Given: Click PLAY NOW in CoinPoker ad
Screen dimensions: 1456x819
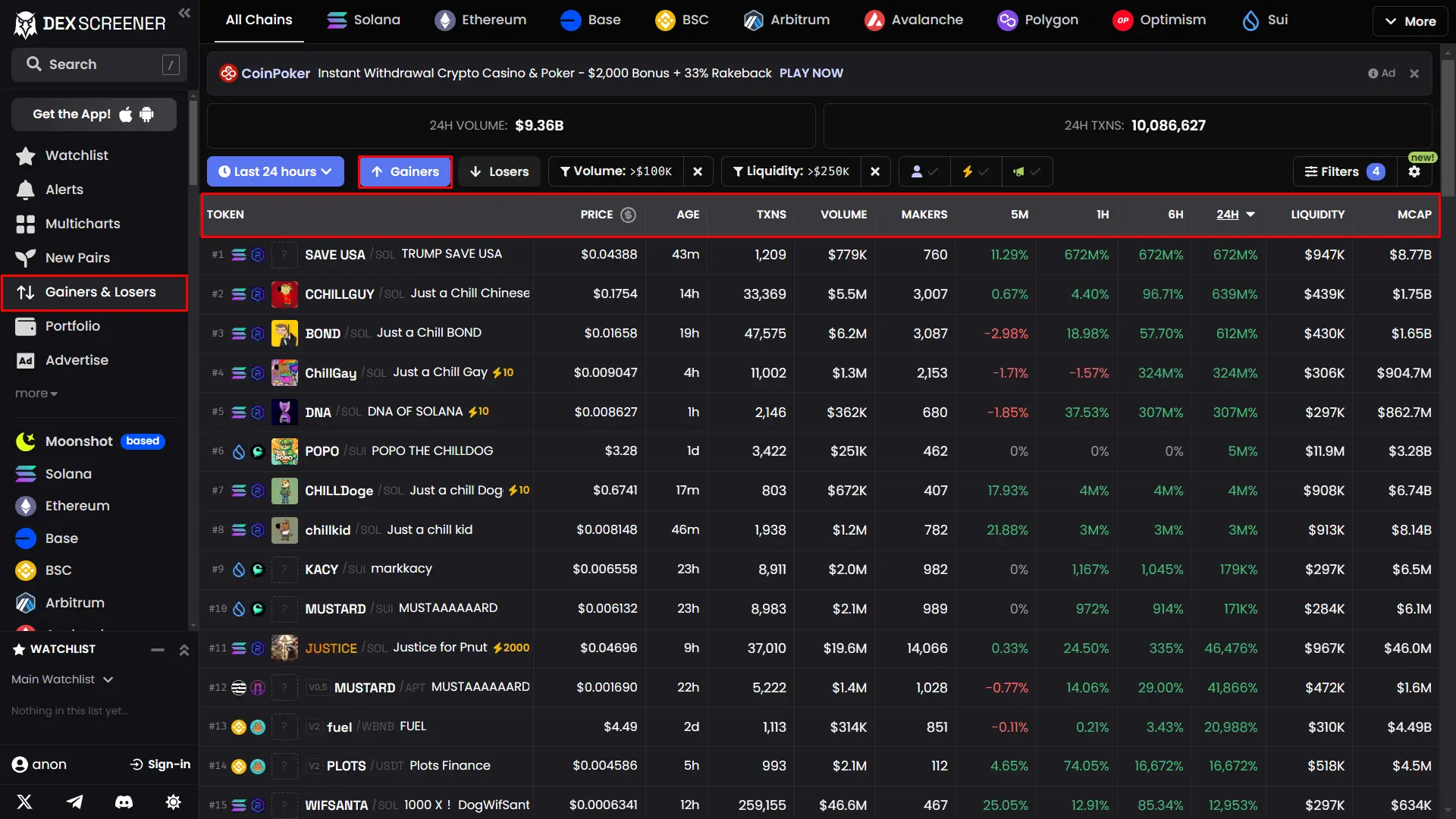Looking at the screenshot, I should pyautogui.click(x=811, y=74).
